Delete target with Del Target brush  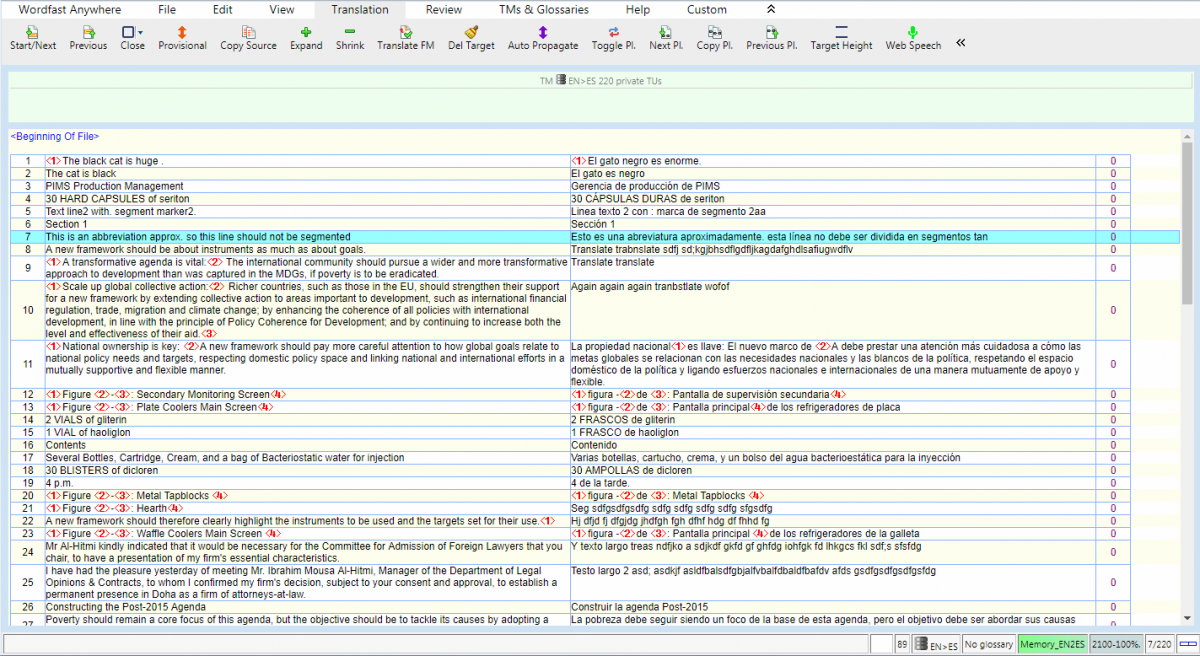click(471, 33)
